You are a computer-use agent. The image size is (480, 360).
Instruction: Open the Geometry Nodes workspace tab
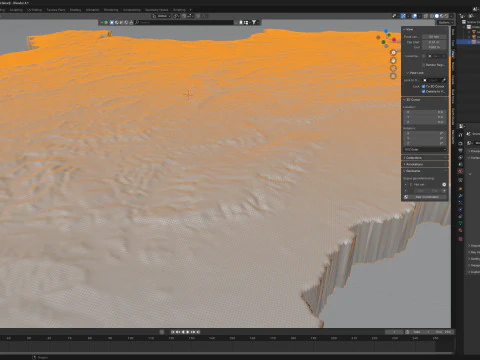click(x=157, y=10)
